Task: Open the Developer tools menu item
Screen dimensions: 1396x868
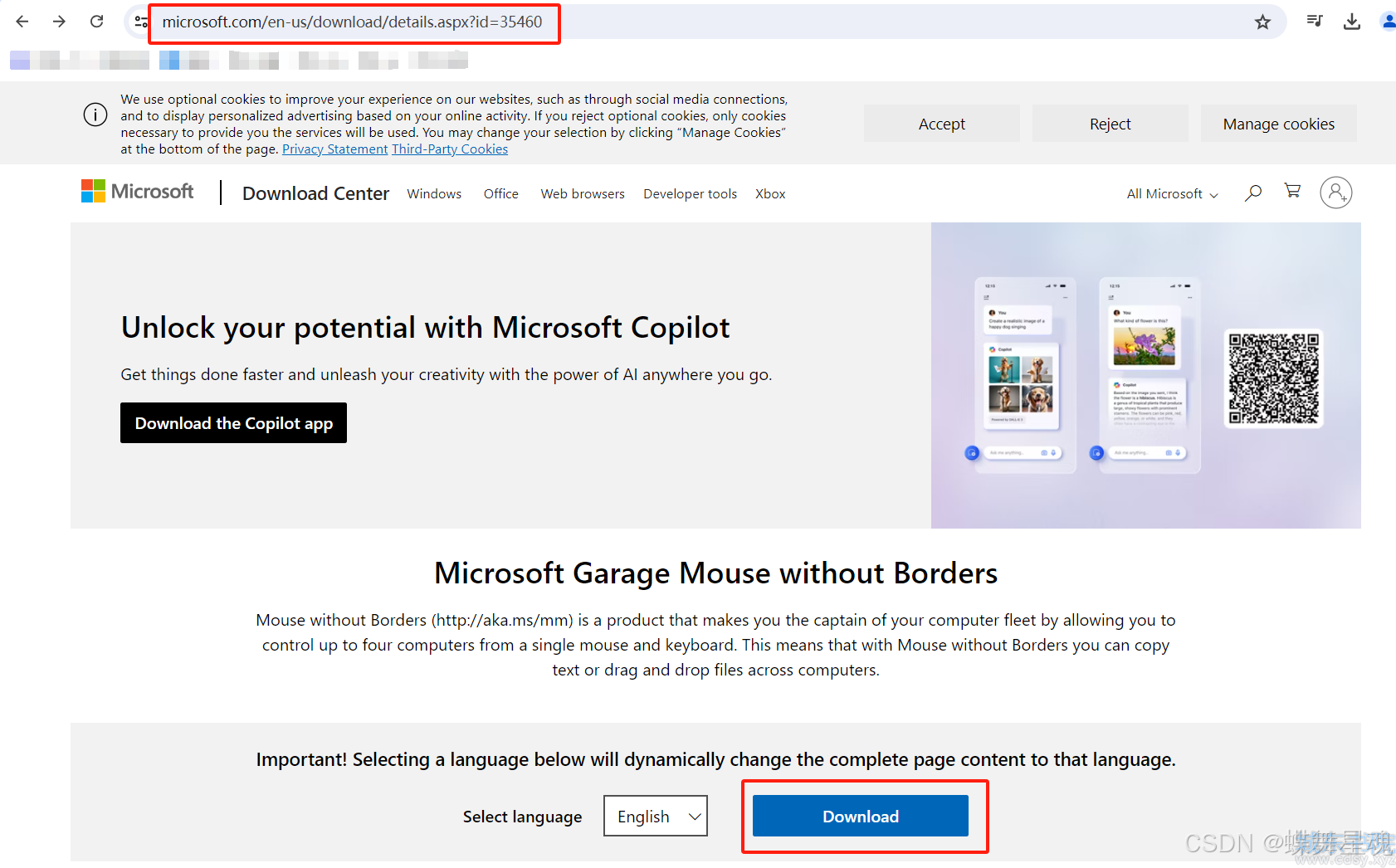Action: (x=690, y=194)
